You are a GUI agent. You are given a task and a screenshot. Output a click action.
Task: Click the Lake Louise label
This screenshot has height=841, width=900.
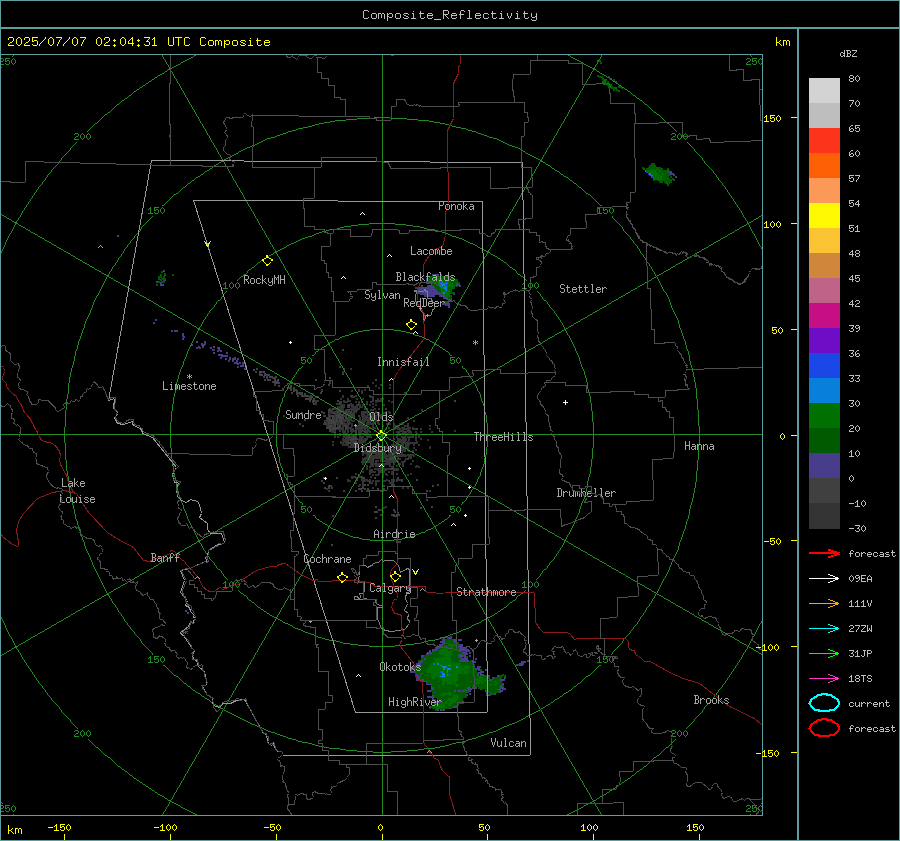[x=77, y=491]
